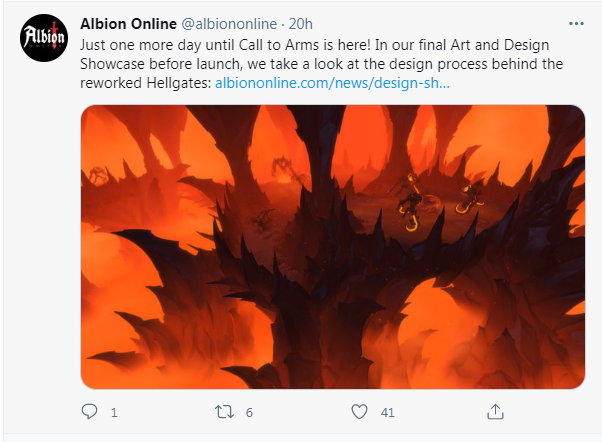
Task: Like the tweet with the heart icon
Action: click(359, 412)
